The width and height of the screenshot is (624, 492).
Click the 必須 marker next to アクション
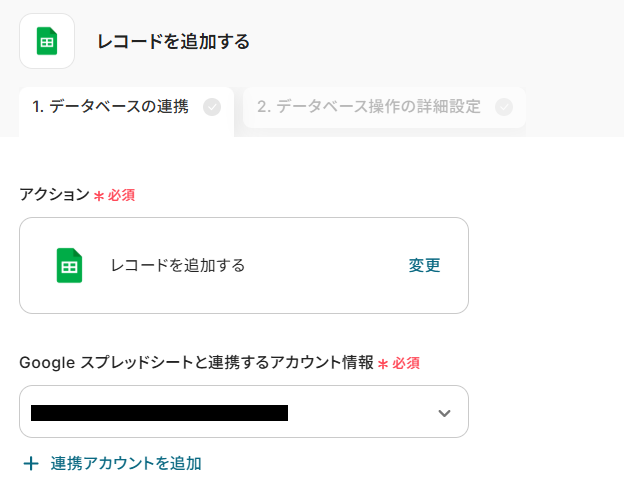121,195
